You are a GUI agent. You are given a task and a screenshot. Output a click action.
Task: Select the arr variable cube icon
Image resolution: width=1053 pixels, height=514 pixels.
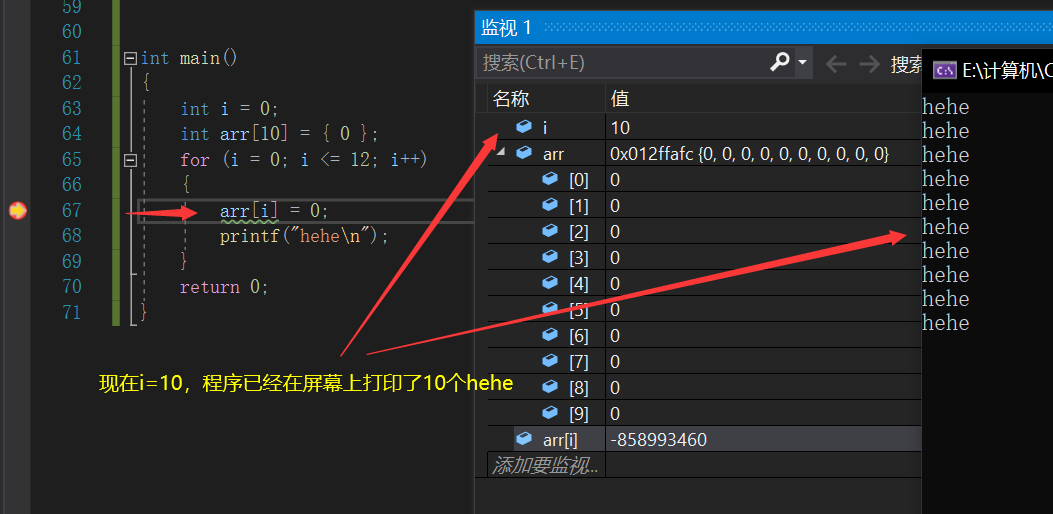click(524, 153)
